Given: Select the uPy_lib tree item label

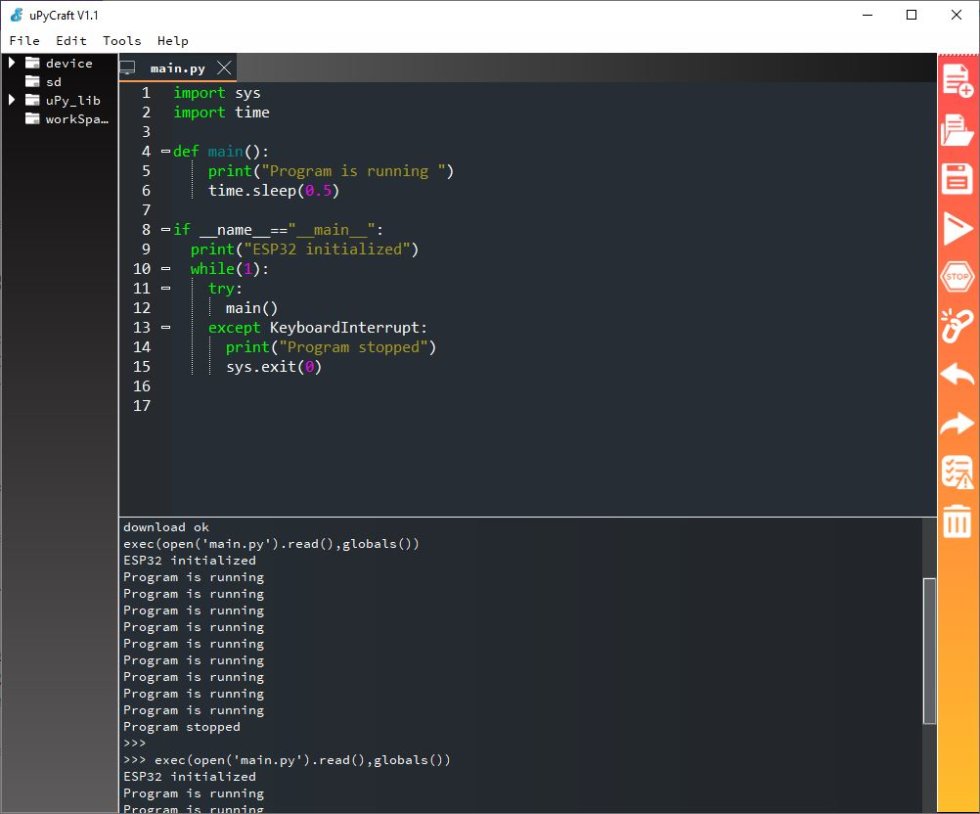Looking at the screenshot, I should [72, 101].
